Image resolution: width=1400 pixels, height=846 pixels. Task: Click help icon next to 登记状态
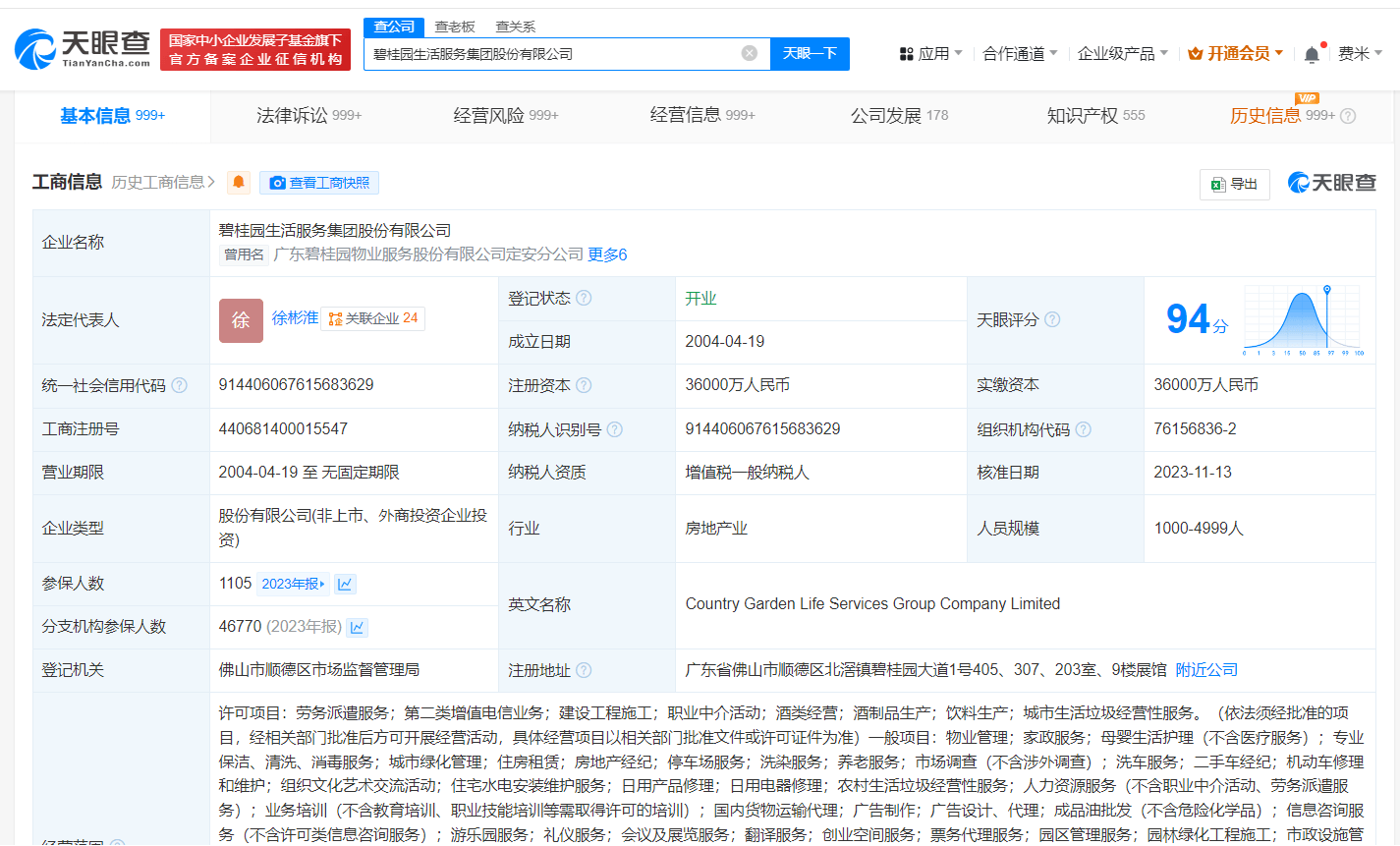click(x=584, y=298)
